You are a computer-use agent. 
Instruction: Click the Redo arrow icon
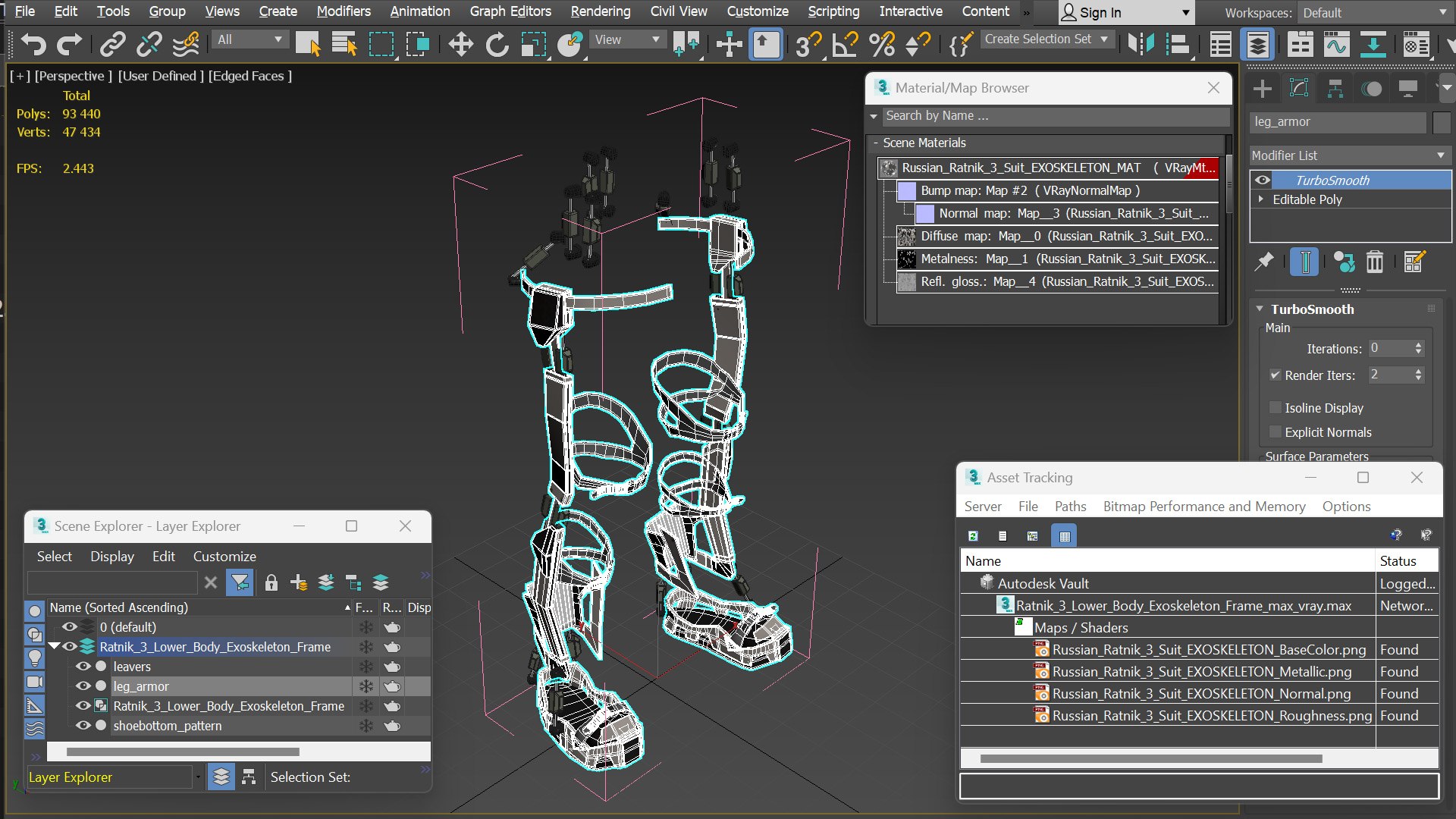69,45
